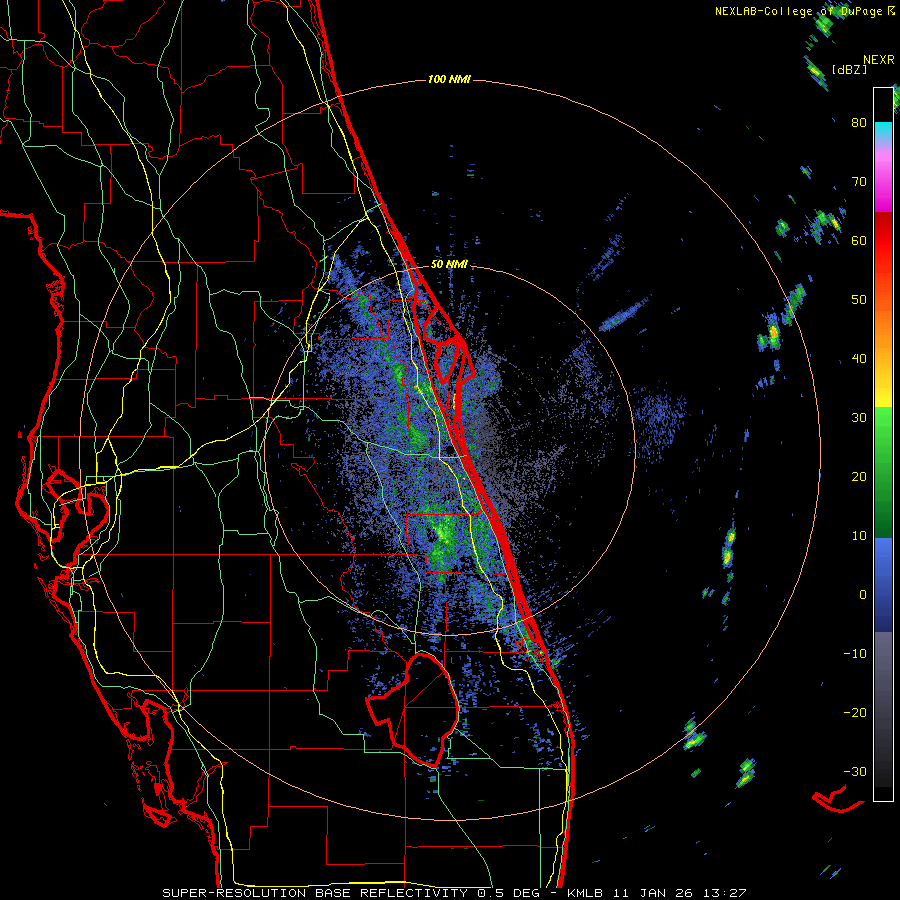Click "SUPER-RESOLUTION BASE REFLECTIVITY" in the bottom caption
This screenshot has width=900, height=900.
(x=315, y=893)
